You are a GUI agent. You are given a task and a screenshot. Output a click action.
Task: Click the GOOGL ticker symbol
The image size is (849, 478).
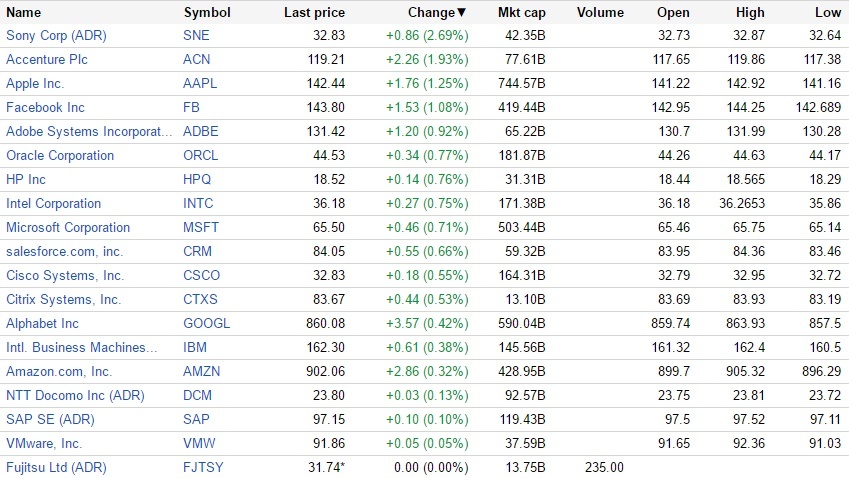click(x=206, y=323)
